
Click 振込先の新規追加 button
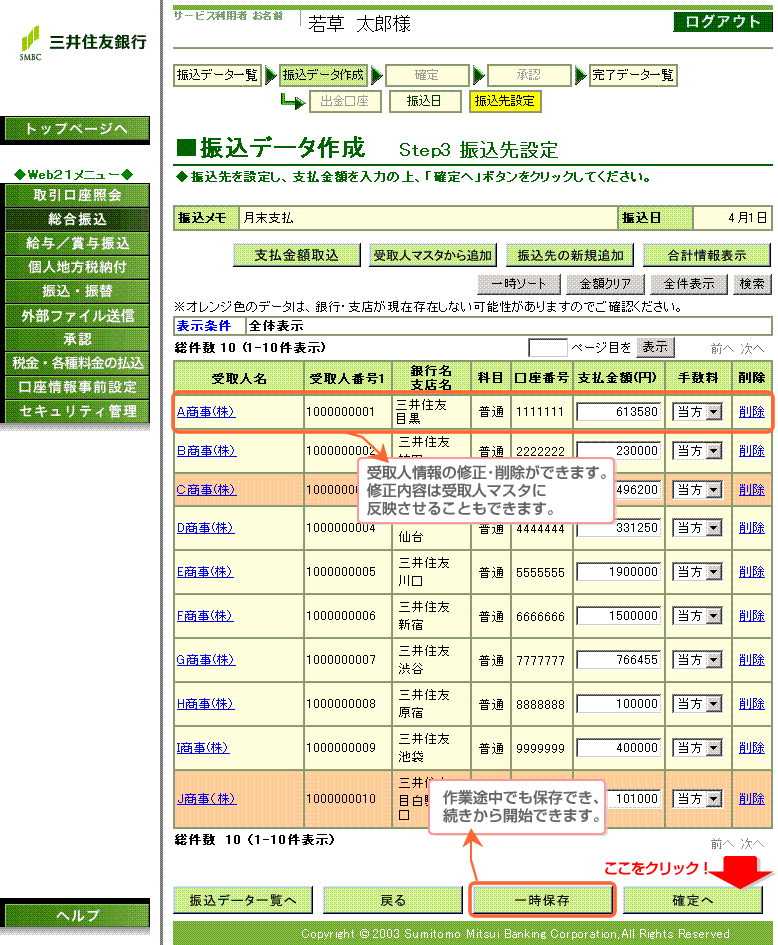click(570, 256)
